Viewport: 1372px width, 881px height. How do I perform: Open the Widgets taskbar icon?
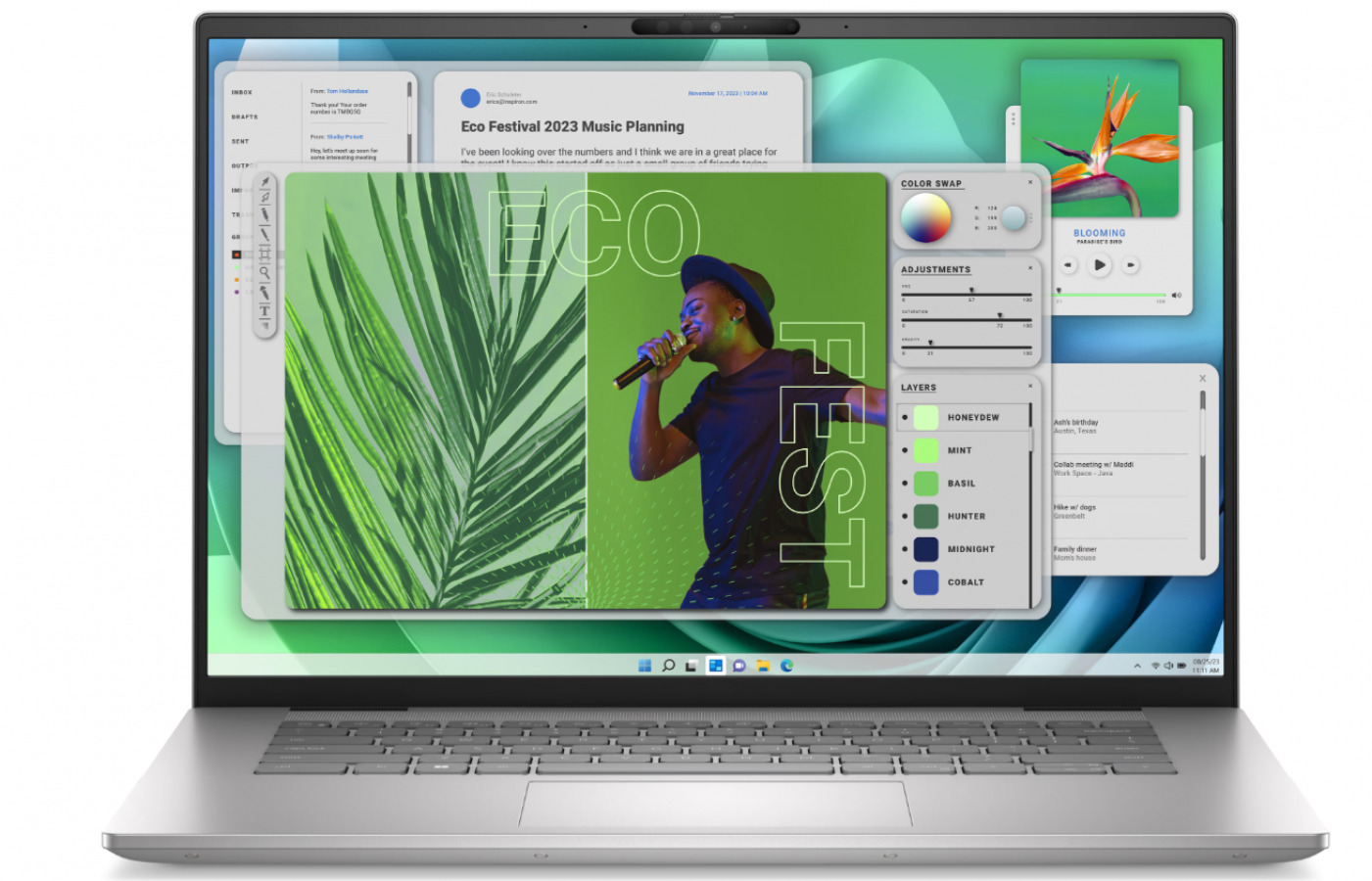tap(716, 666)
